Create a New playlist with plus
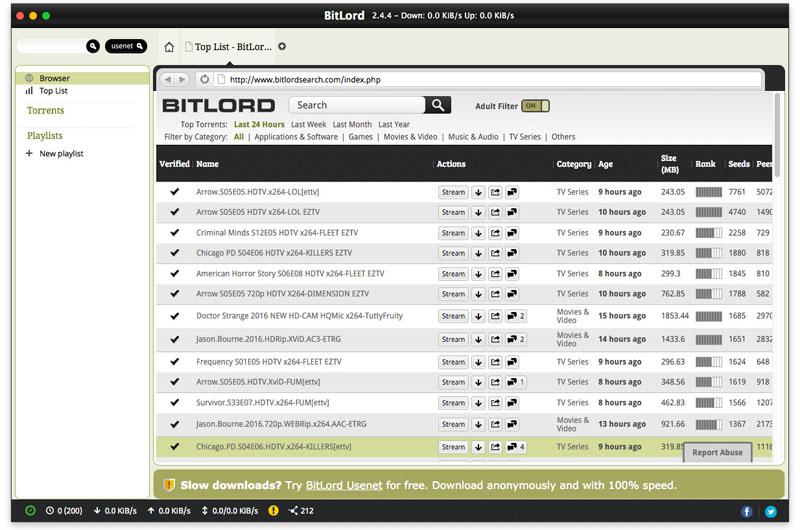800x530 pixels. click(x=54, y=154)
